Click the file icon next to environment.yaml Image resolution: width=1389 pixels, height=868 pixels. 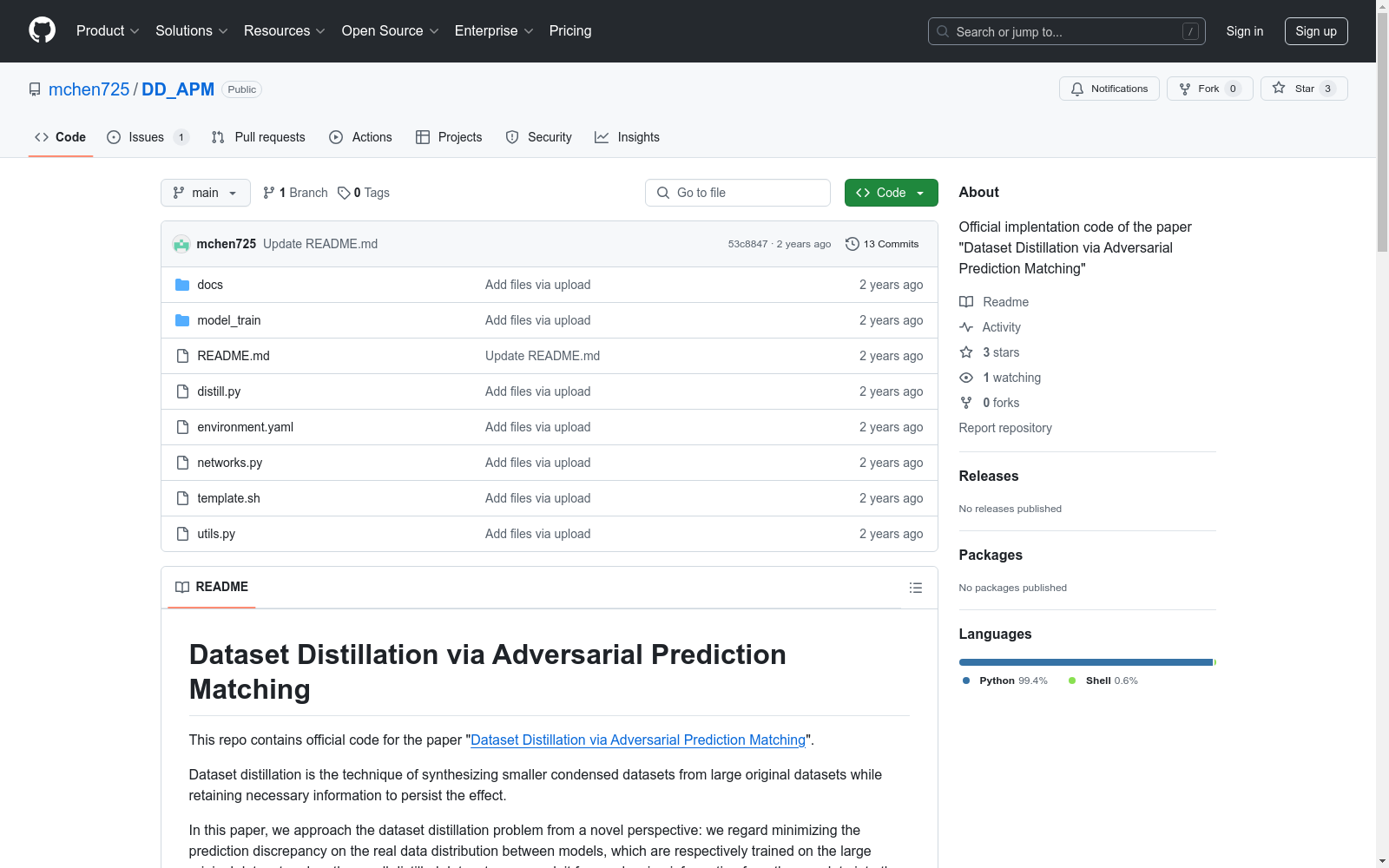click(182, 427)
